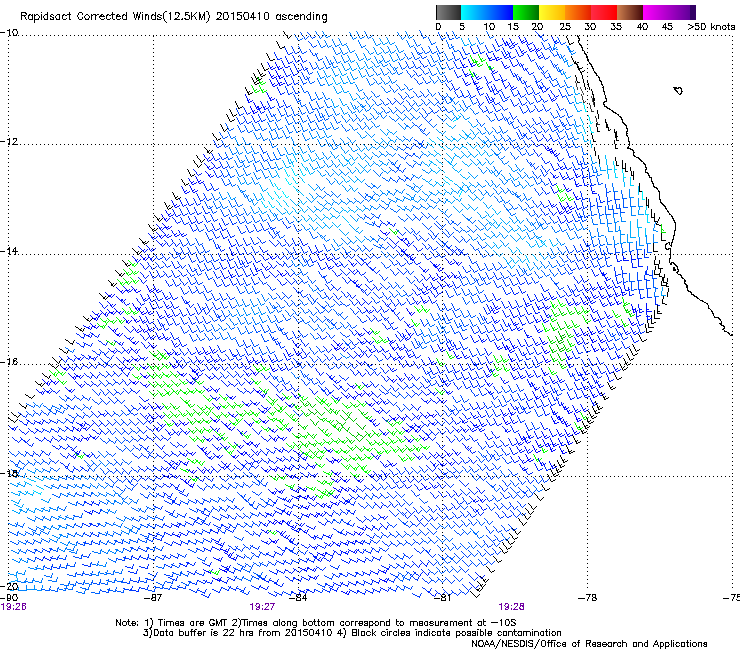This screenshot has width=740, height=650.
Task: Click the longitude label '-84'
Action: pos(298,598)
